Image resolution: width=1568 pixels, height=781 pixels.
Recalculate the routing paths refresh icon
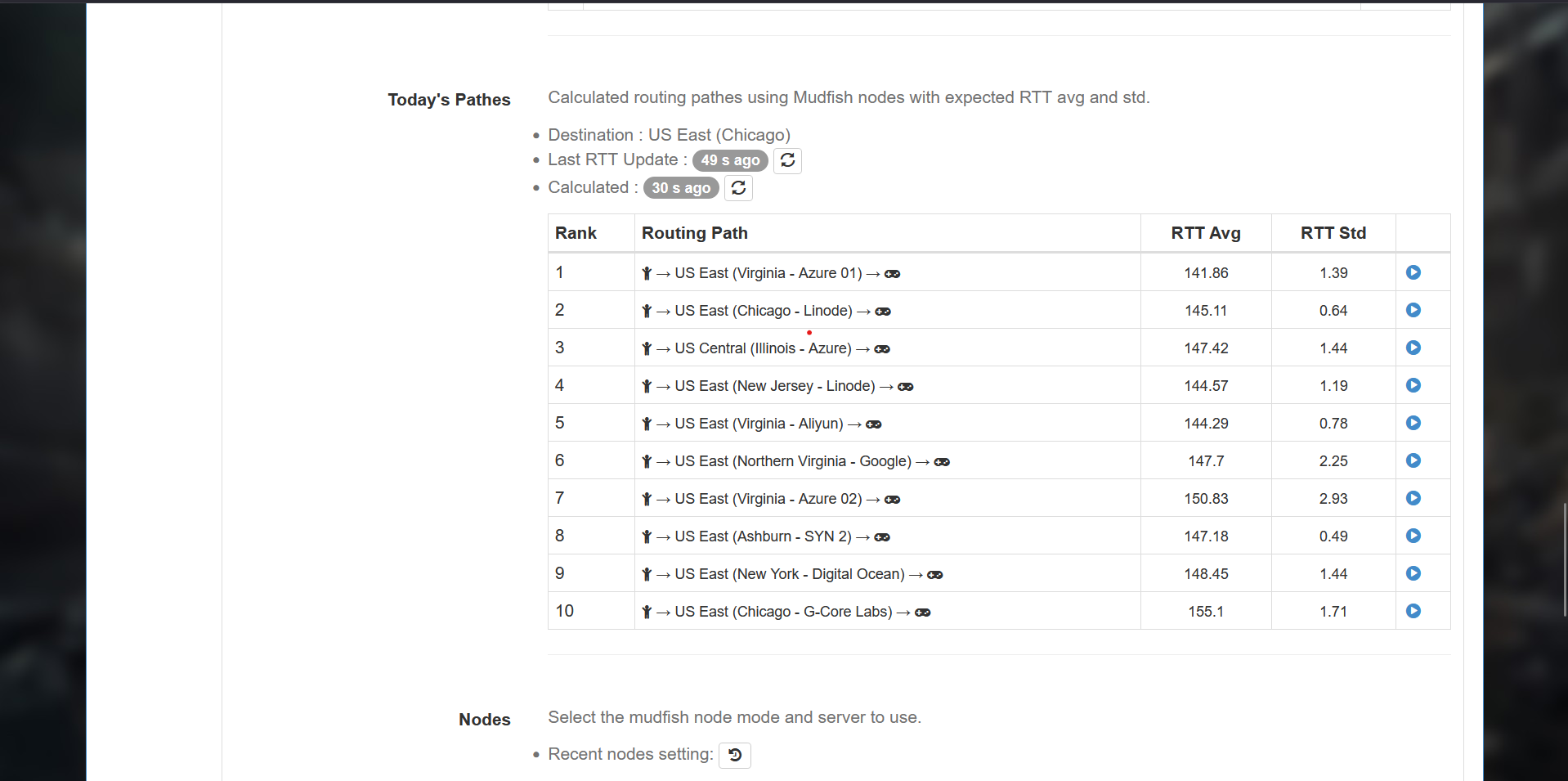[x=738, y=188]
